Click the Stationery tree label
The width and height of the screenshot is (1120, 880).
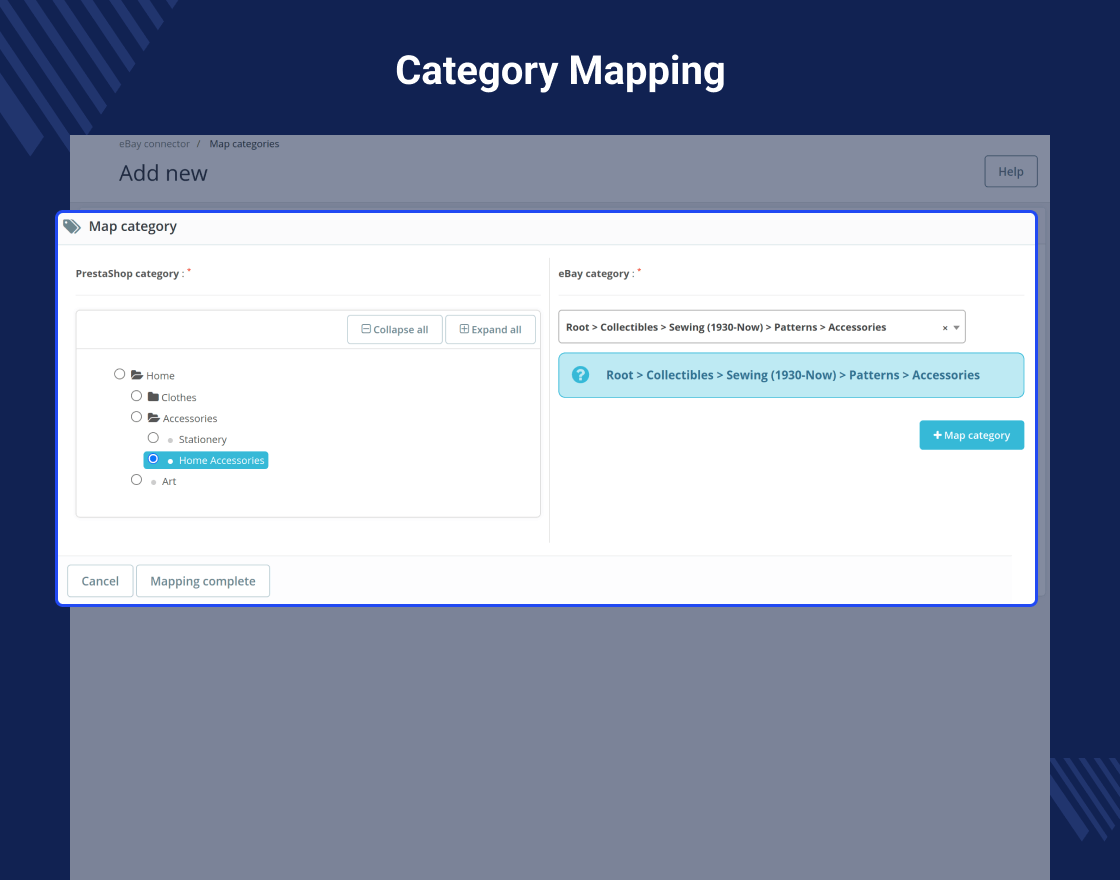pos(203,439)
